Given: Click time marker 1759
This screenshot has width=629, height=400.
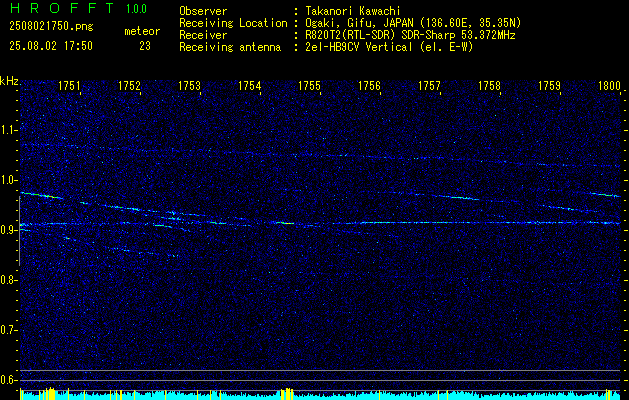Looking at the screenshot, I should [550, 86].
